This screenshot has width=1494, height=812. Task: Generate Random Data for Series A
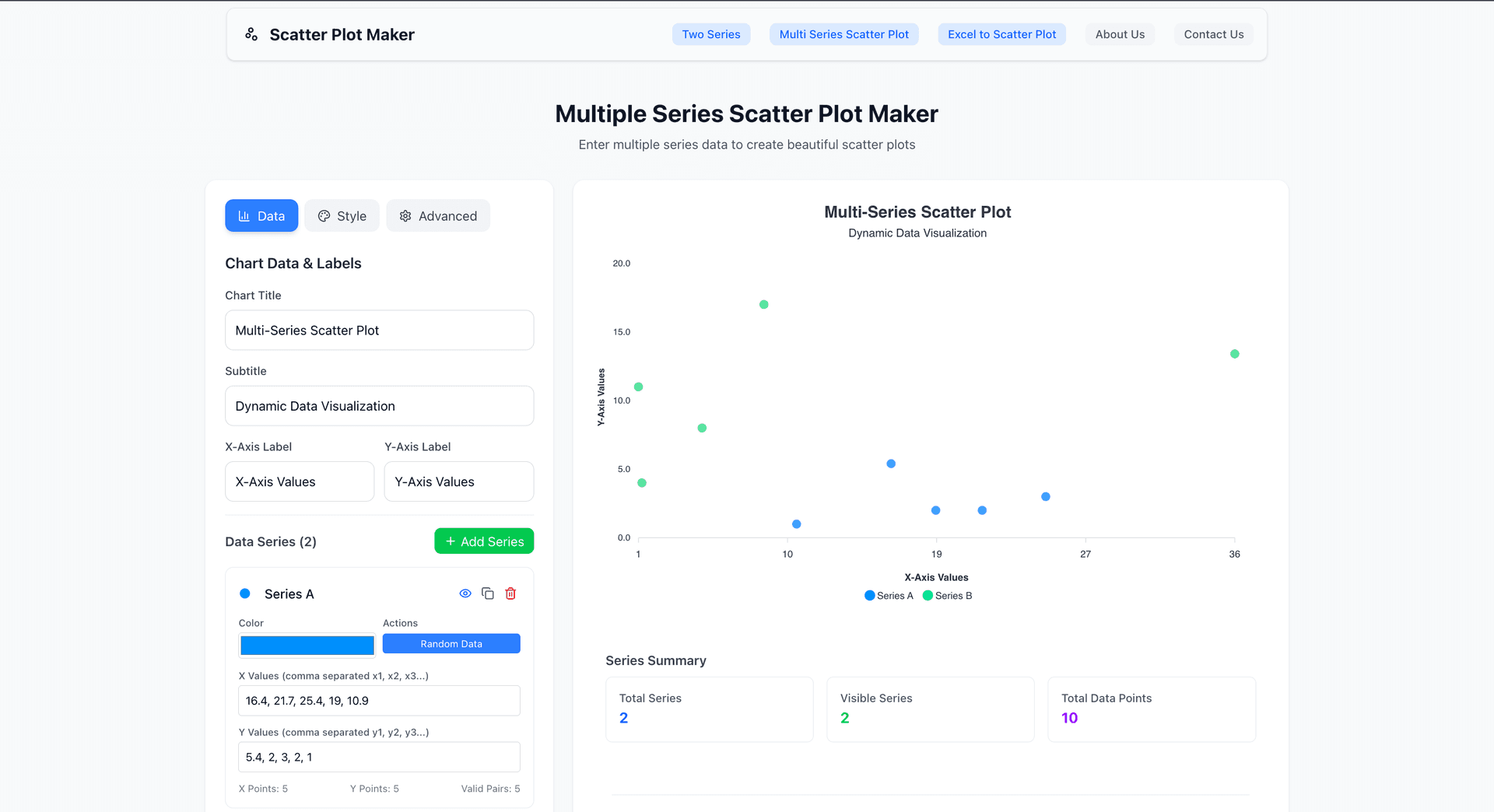coord(451,643)
